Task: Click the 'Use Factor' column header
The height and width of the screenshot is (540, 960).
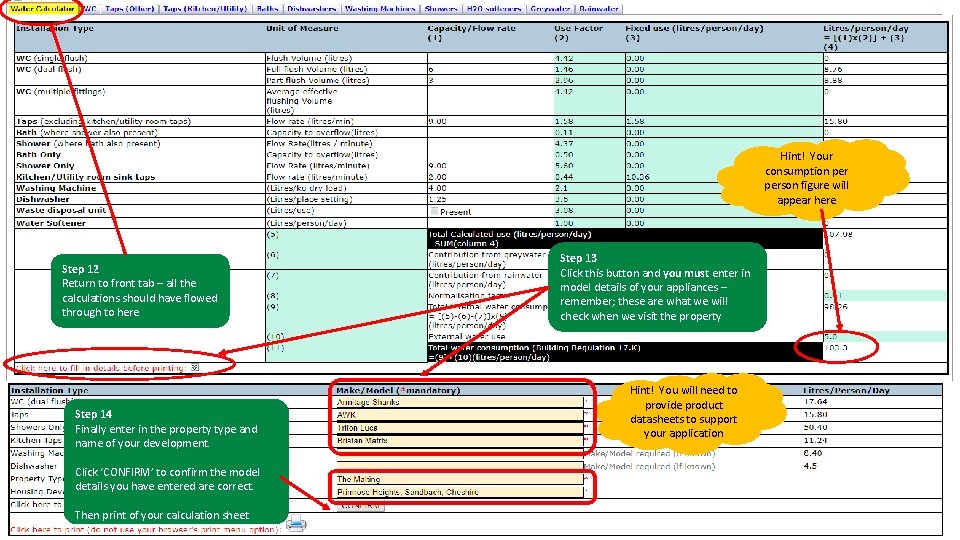Action: coord(579,28)
